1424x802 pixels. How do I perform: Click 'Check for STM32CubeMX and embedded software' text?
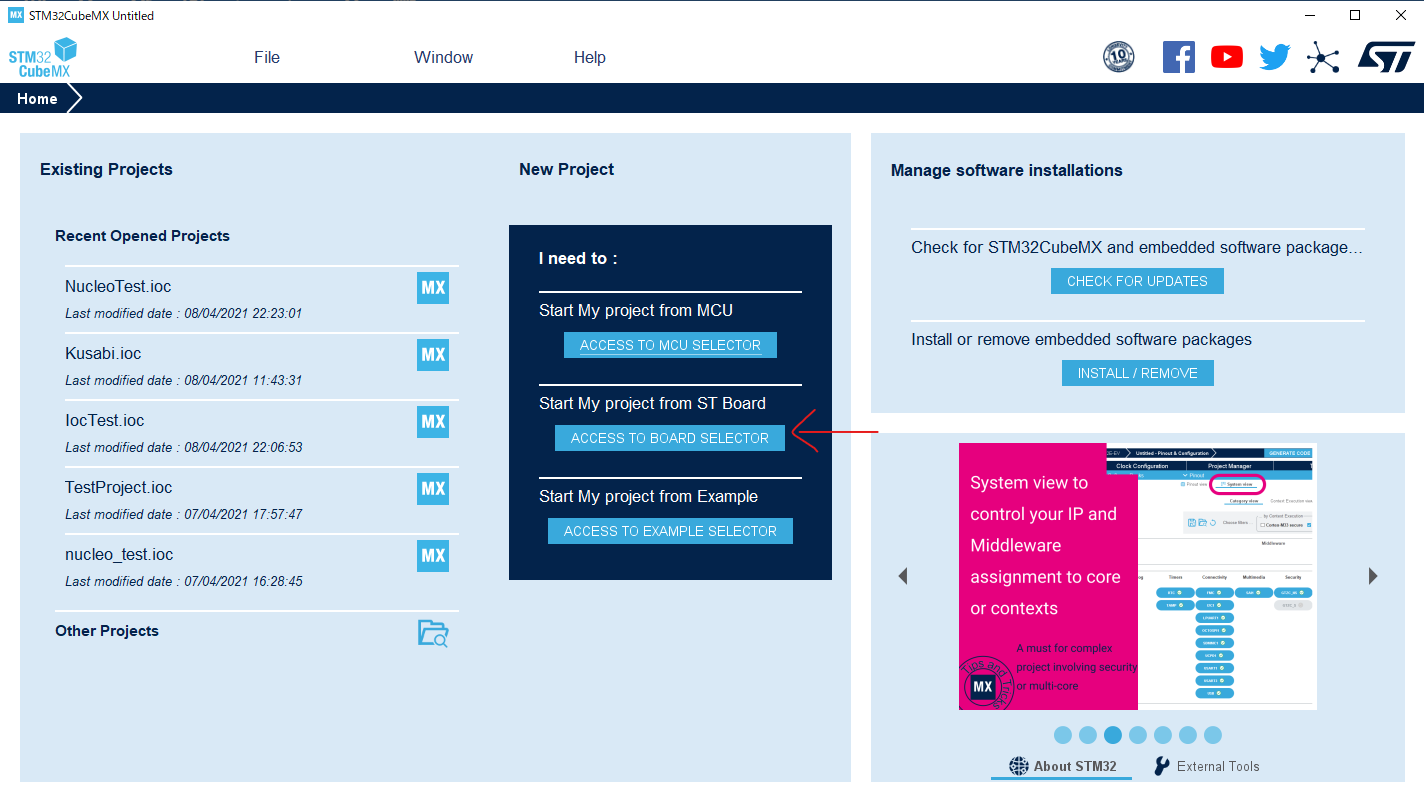pyautogui.click(x=1138, y=247)
